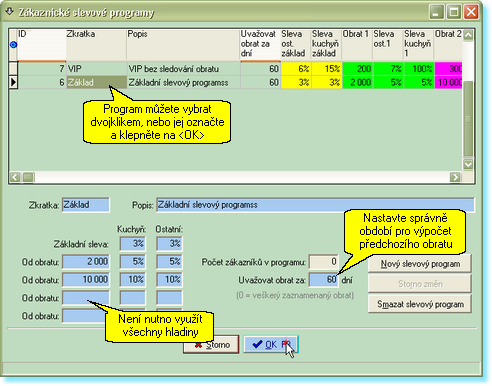The image size is (492, 386).
Task: Click the Popis description input field
Action: click(315, 205)
